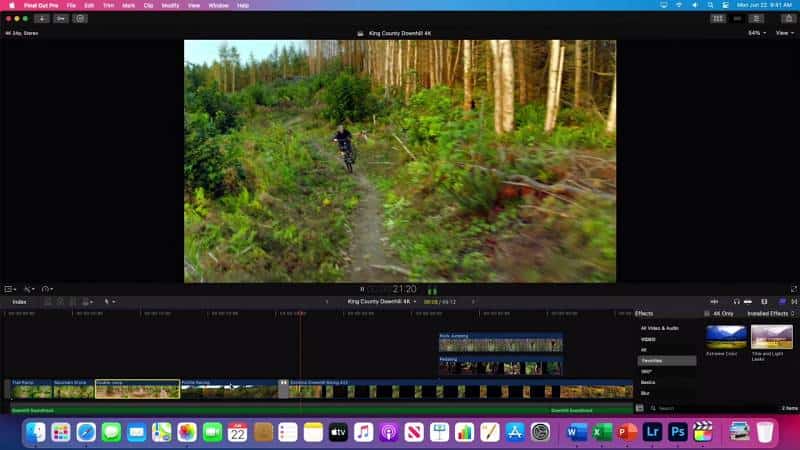Select the VIDEO effects heading
The image size is (800, 450).
[648, 339]
